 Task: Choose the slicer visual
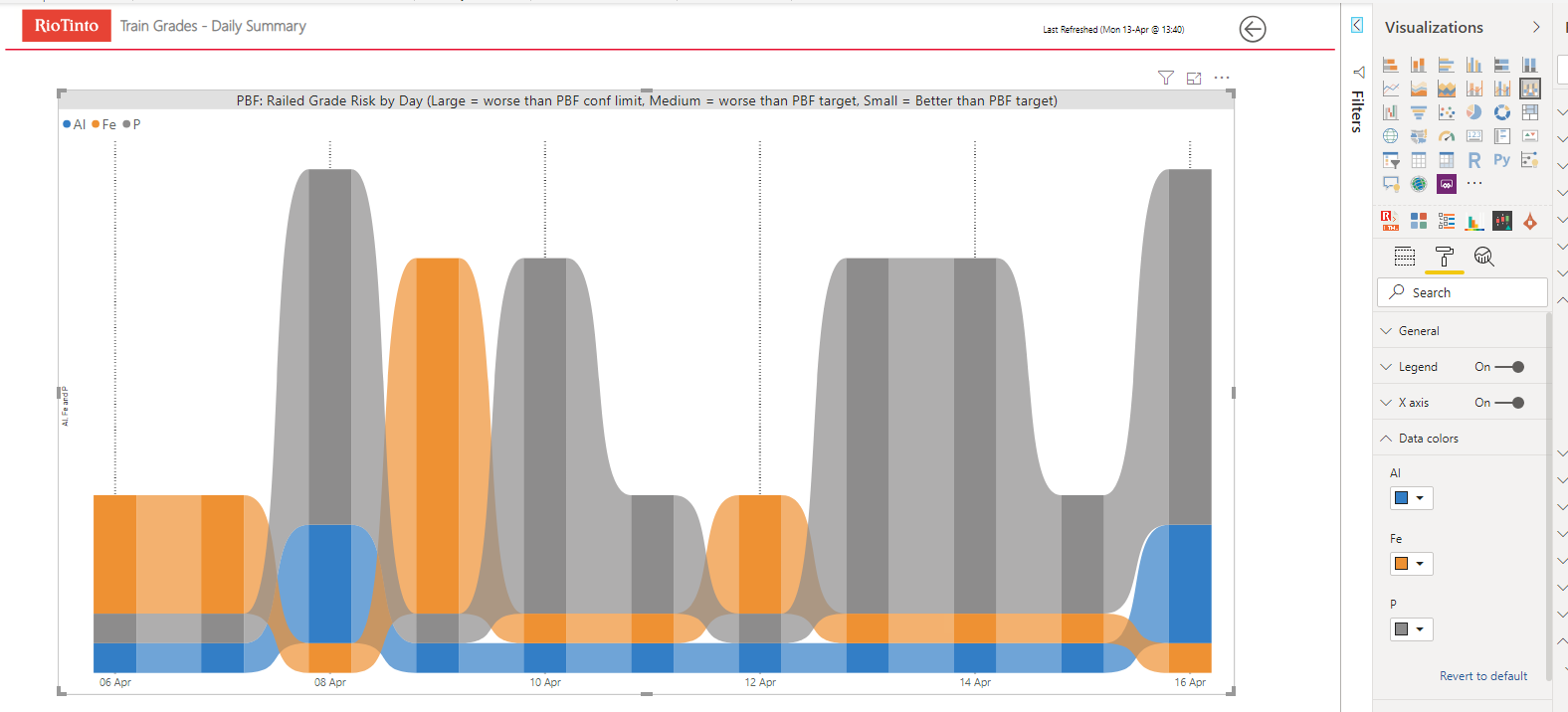[1391, 160]
